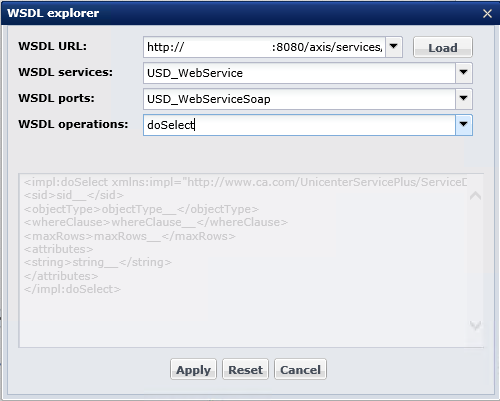Click the Load button
The width and height of the screenshot is (500, 401).
point(443,47)
